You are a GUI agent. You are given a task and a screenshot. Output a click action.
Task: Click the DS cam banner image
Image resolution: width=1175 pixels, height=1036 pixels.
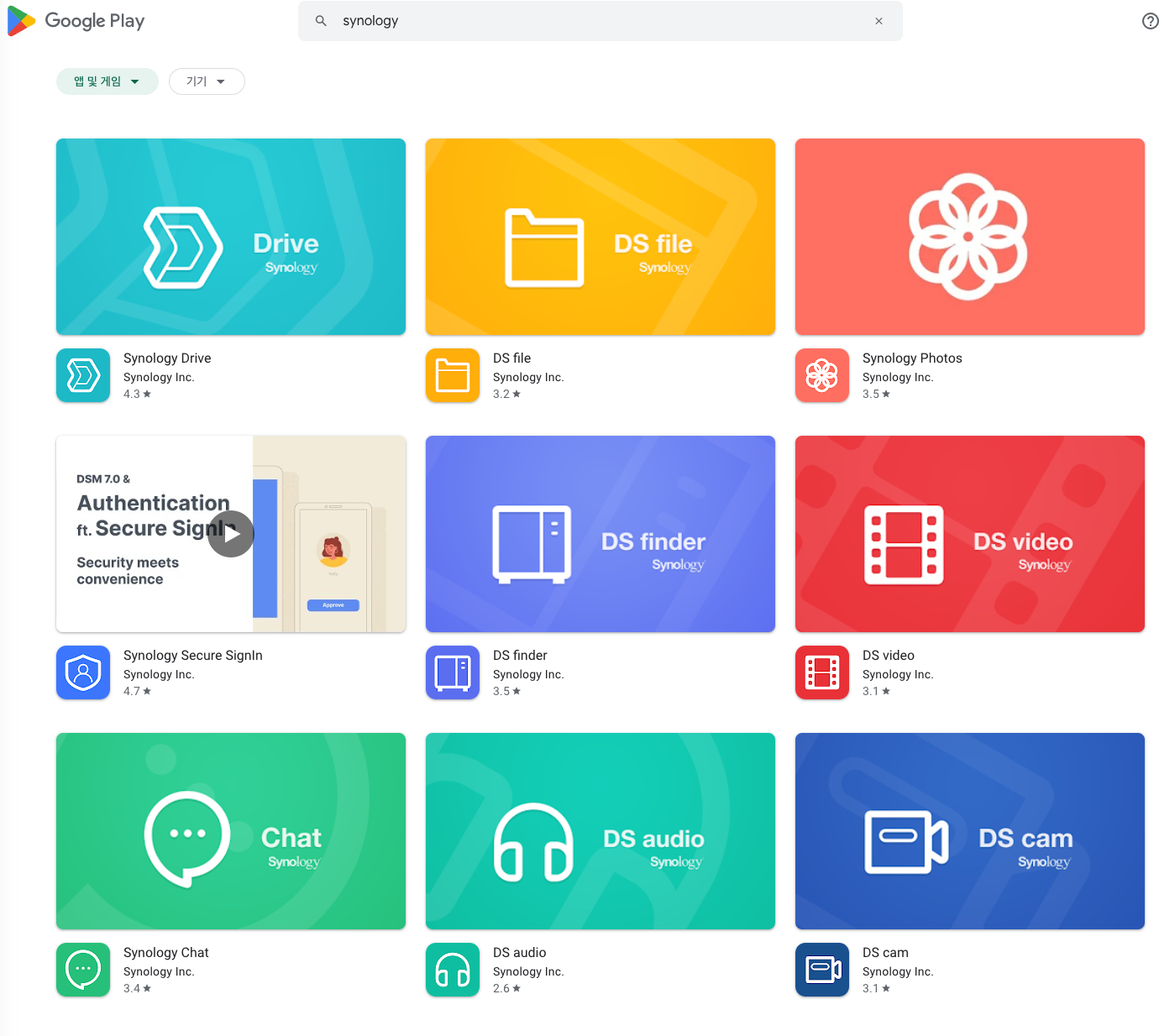click(x=970, y=831)
